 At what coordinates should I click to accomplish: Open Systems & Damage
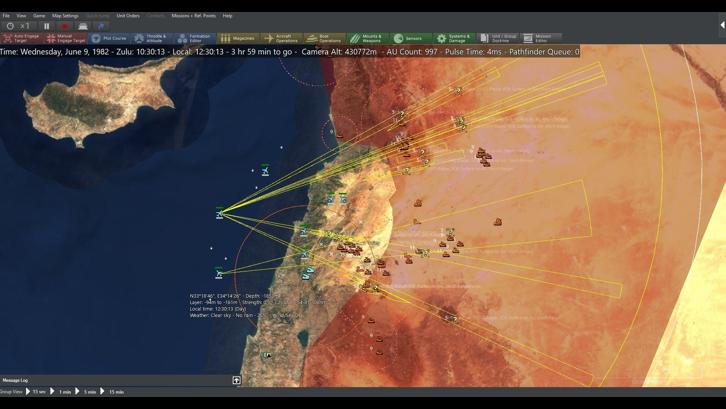[454, 38]
